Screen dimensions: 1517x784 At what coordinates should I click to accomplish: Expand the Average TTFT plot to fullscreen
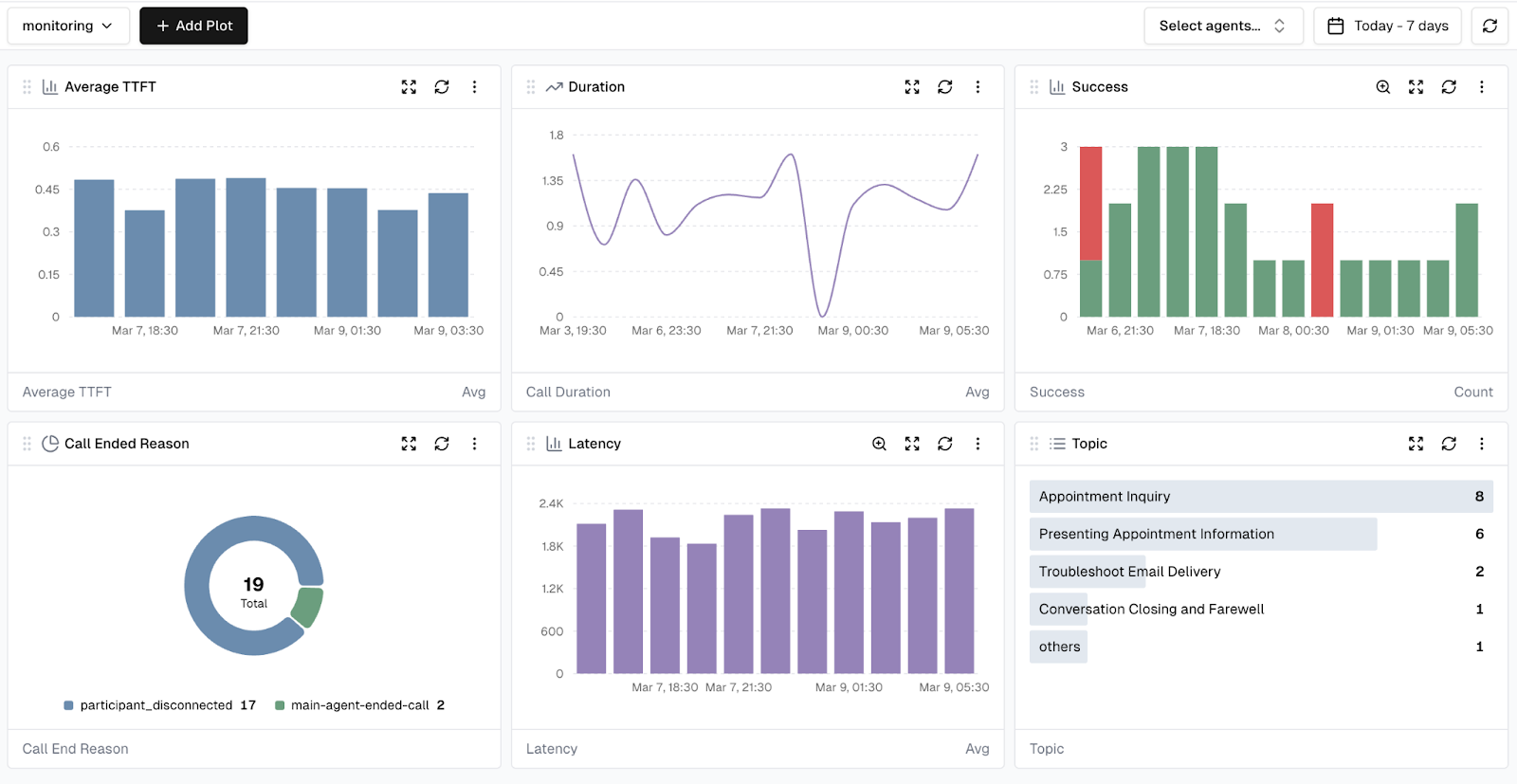409,87
